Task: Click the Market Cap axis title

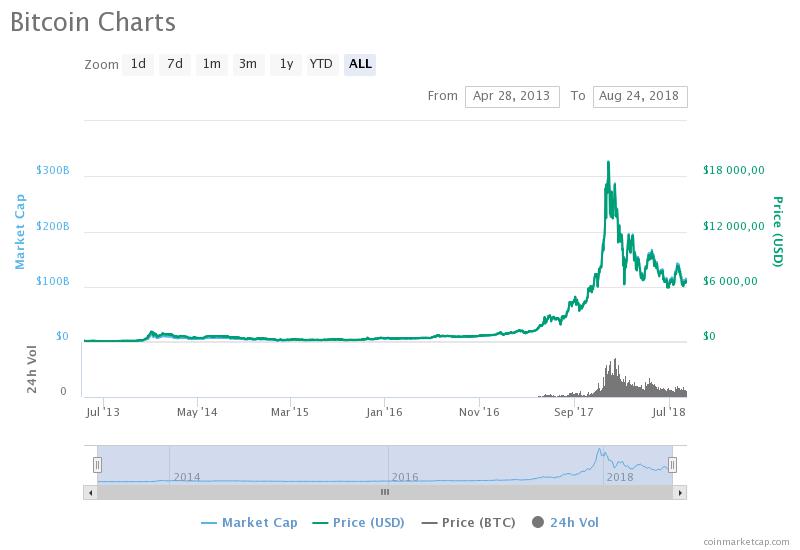Action: 19,232
